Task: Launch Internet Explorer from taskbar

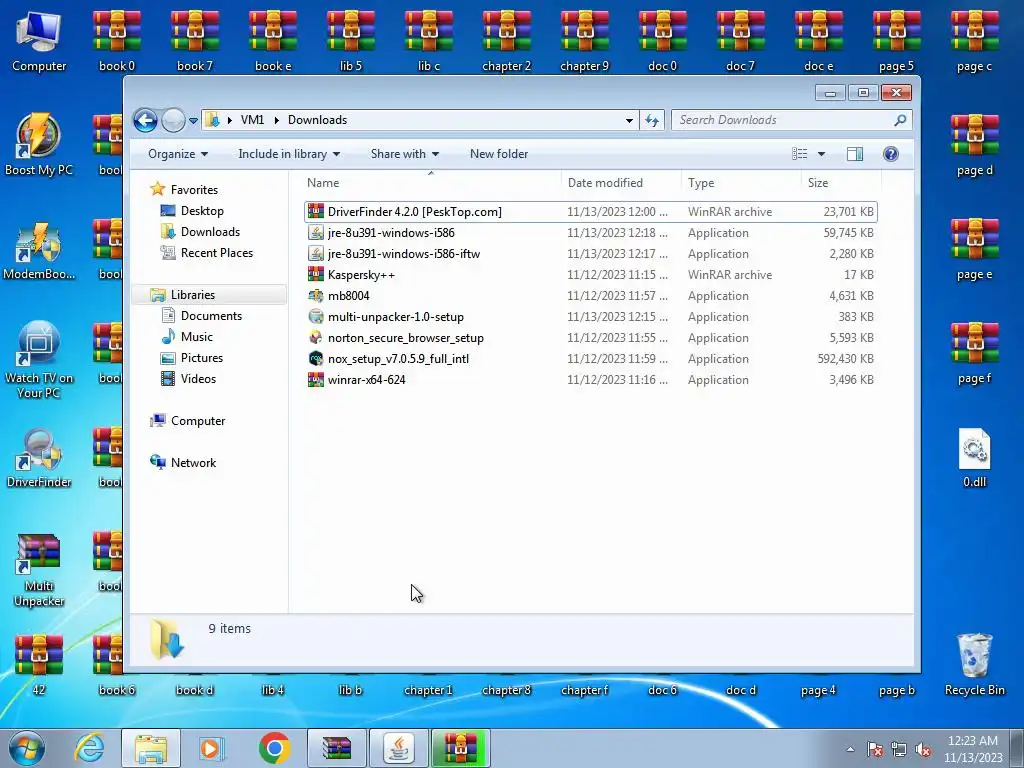Action: point(89,748)
